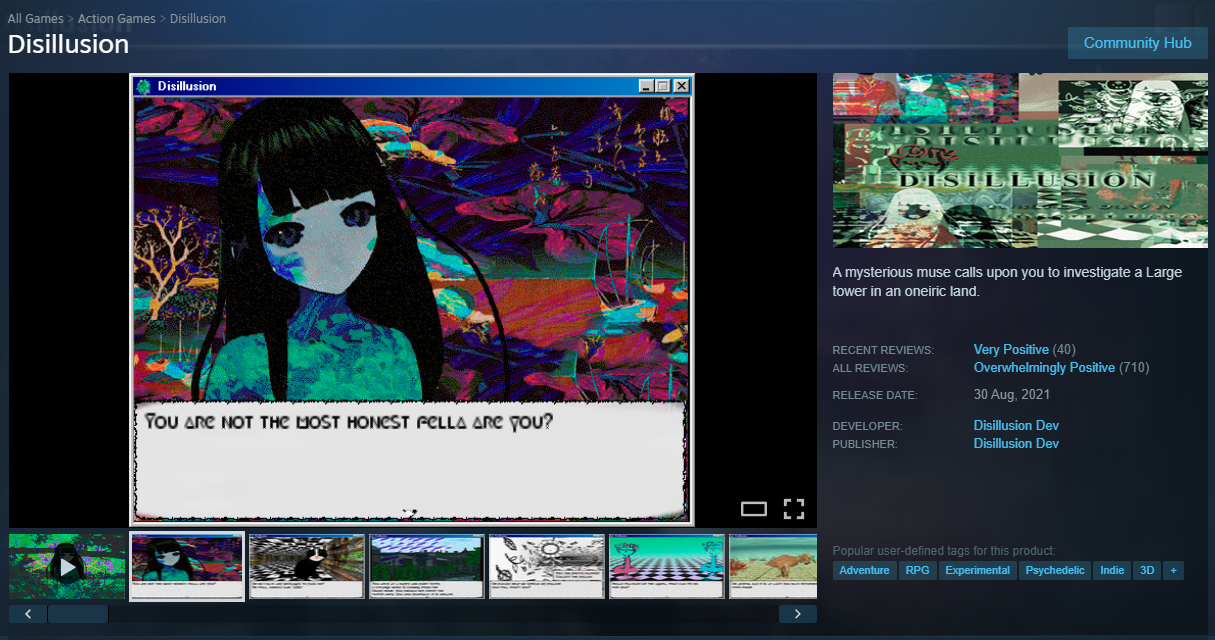Screen dimensions: 1215x640
Task: Select the dark-haired girl screenshot thumbnail
Action: pos(187,567)
